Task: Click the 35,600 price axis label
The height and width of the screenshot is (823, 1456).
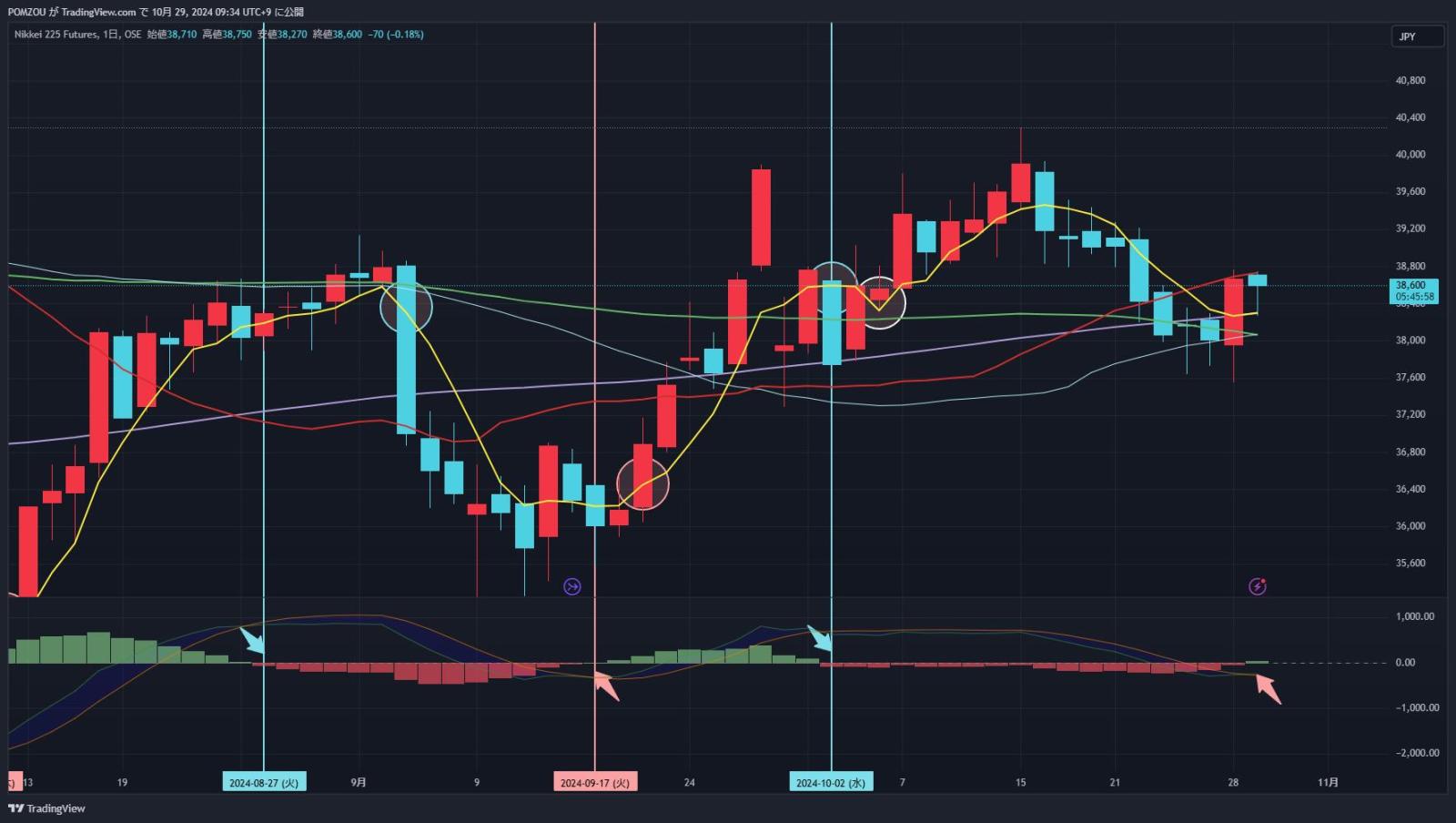Action: point(1410,563)
